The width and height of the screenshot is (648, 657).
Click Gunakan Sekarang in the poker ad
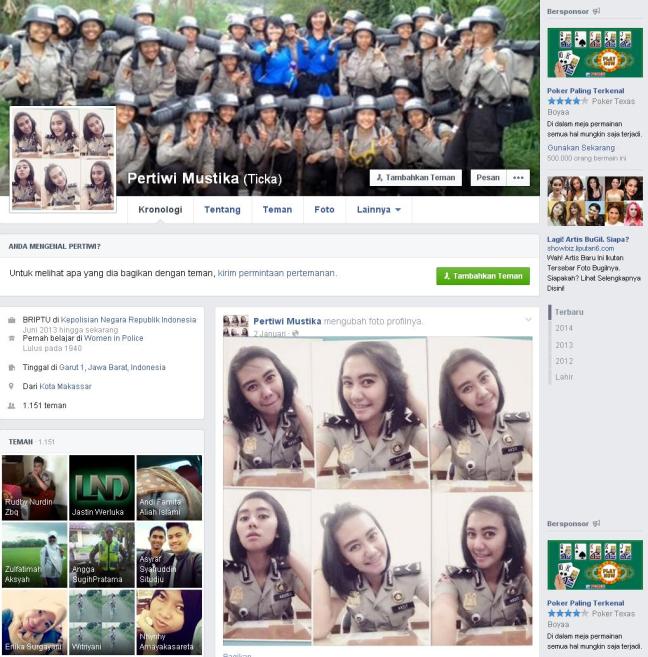(x=581, y=146)
